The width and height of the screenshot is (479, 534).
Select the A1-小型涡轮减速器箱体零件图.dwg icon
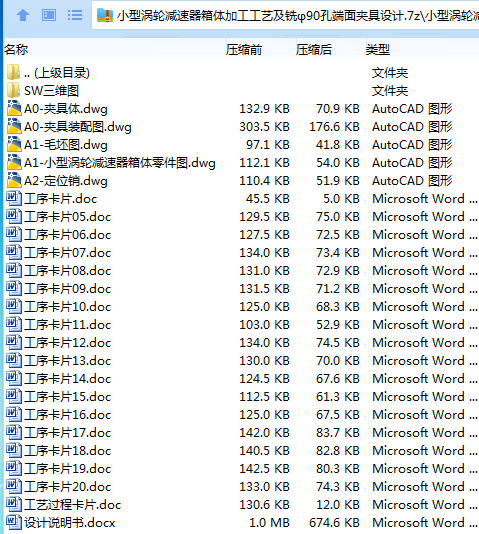(x=14, y=162)
